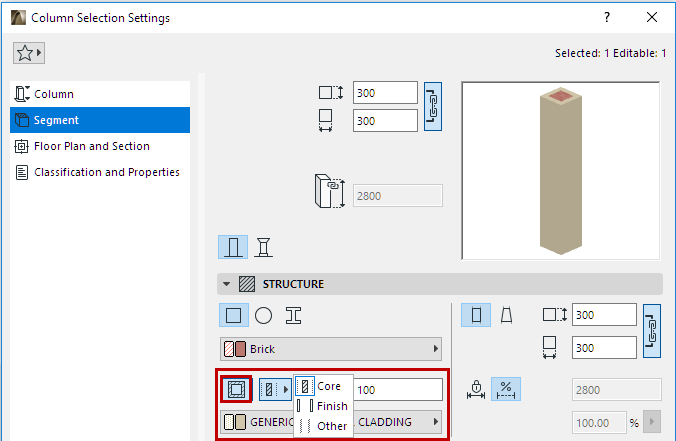The image size is (676, 441).
Task: Click the disabled 2800 segment length field
Action: click(617, 390)
